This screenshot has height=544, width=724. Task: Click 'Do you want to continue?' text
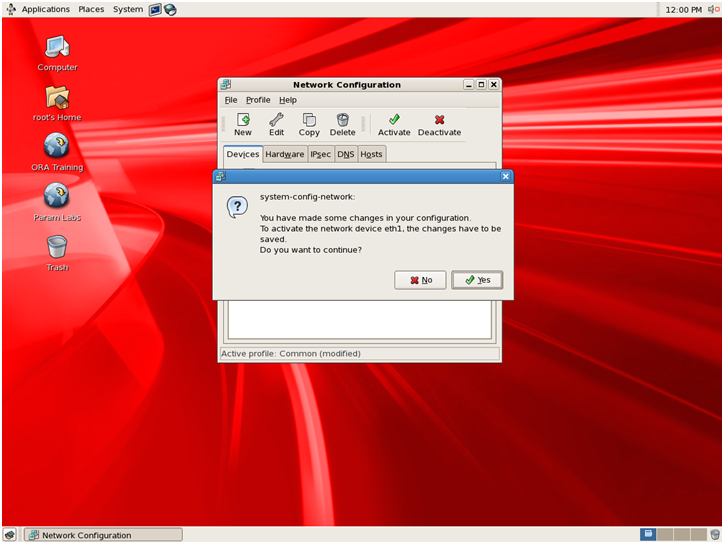pos(310,250)
